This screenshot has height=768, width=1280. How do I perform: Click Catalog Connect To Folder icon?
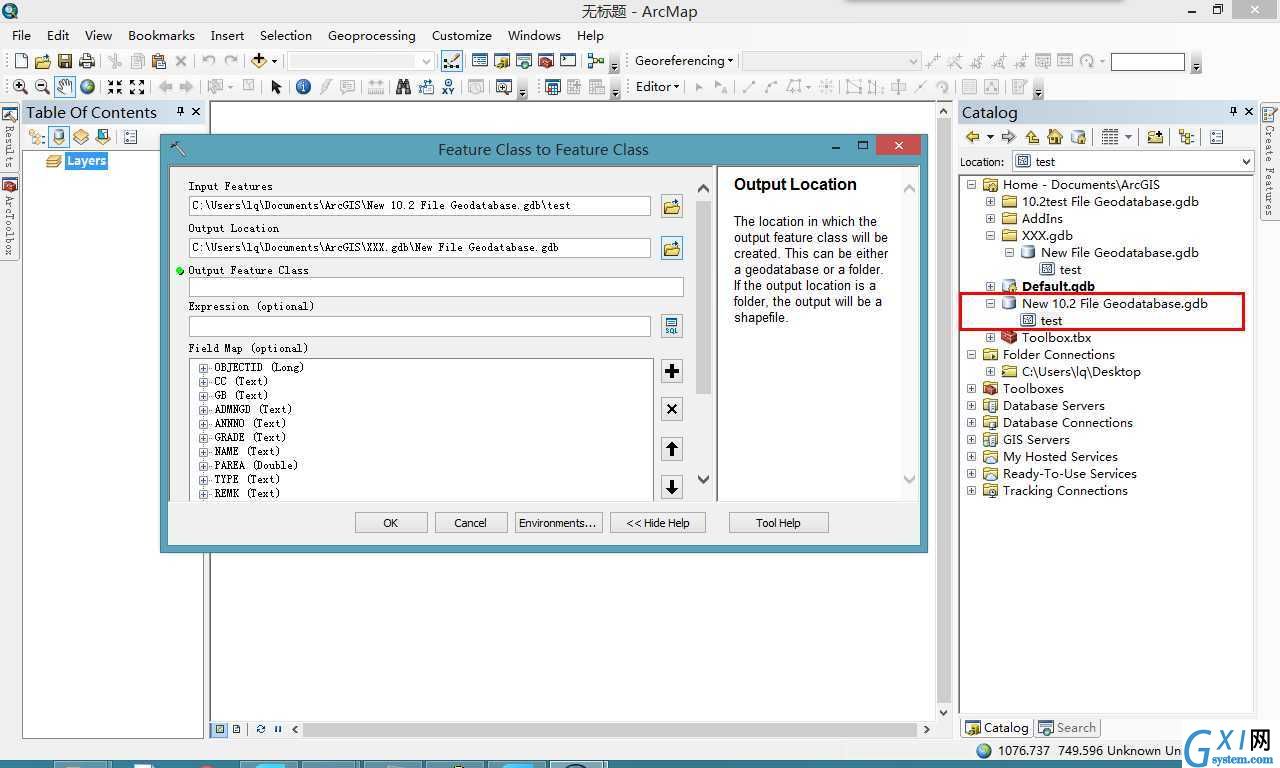pyautogui.click(x=1155, y=137)
